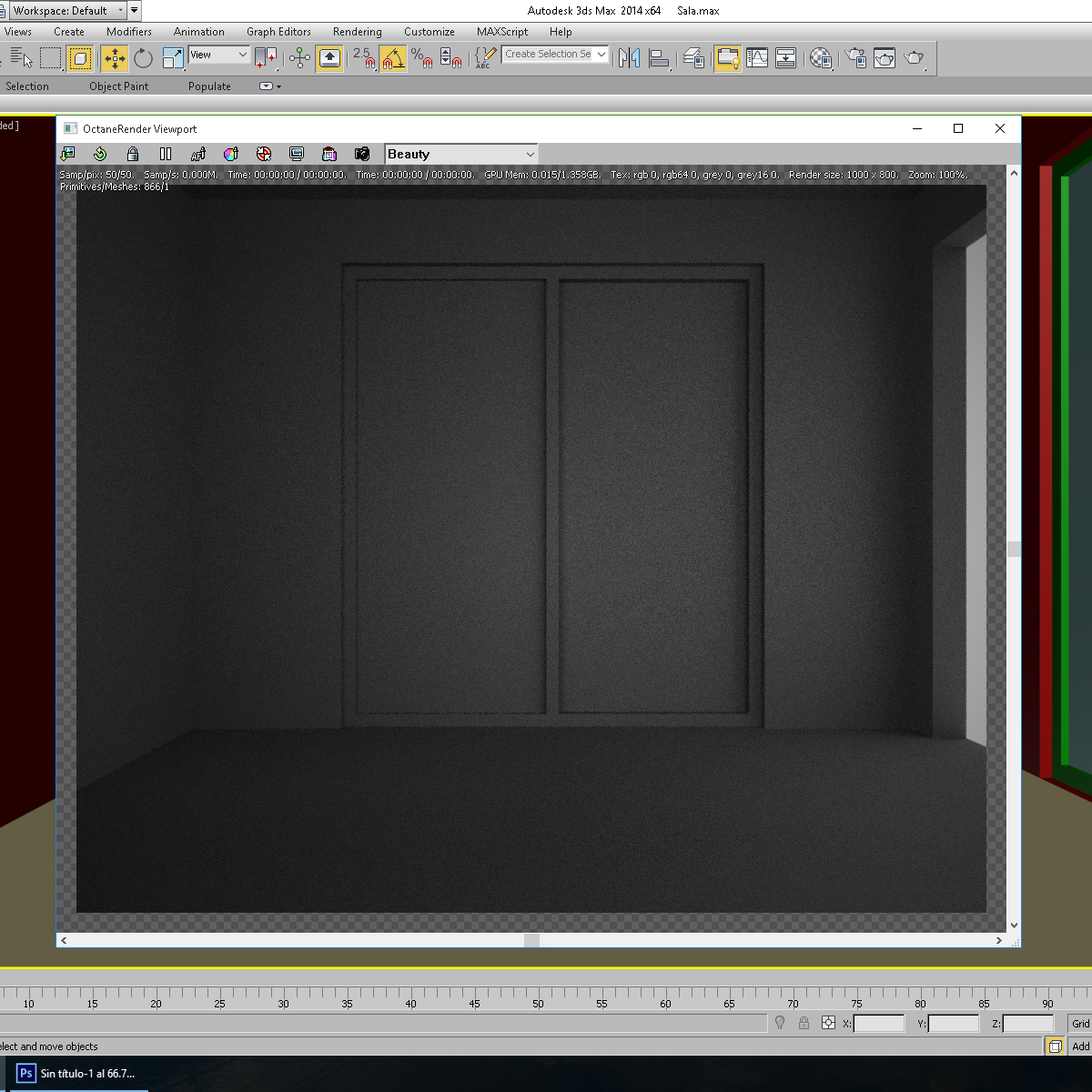
Task: Pause the Octane render
Action: click(166, 154)
